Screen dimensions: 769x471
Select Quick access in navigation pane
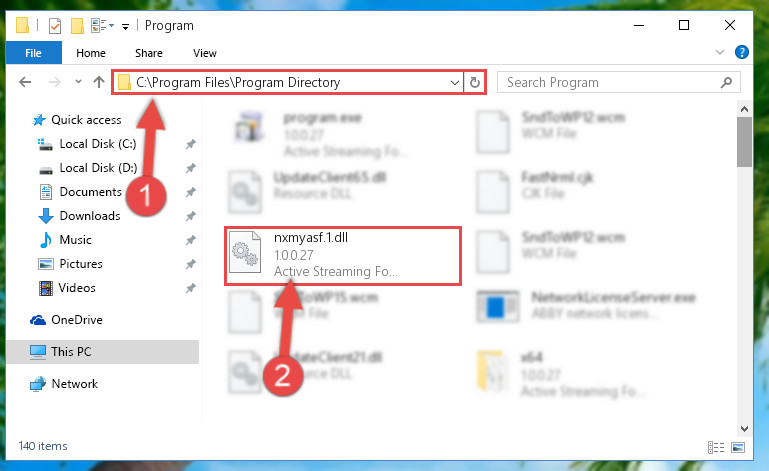click(x=77, y=120)
